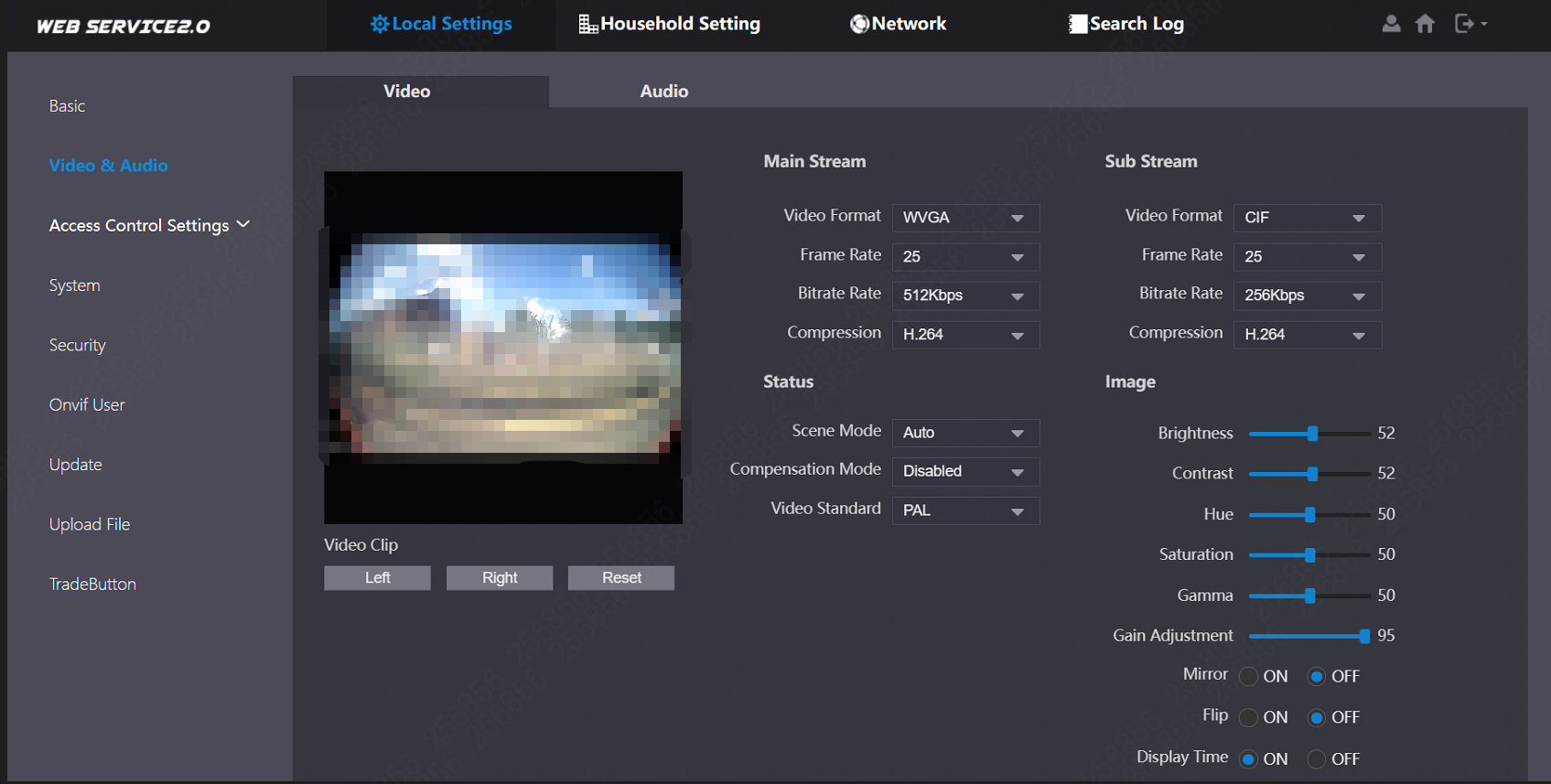Click the camera video preview image
The height and width of the screenshot is (784, 1551).
click(503, 348)
